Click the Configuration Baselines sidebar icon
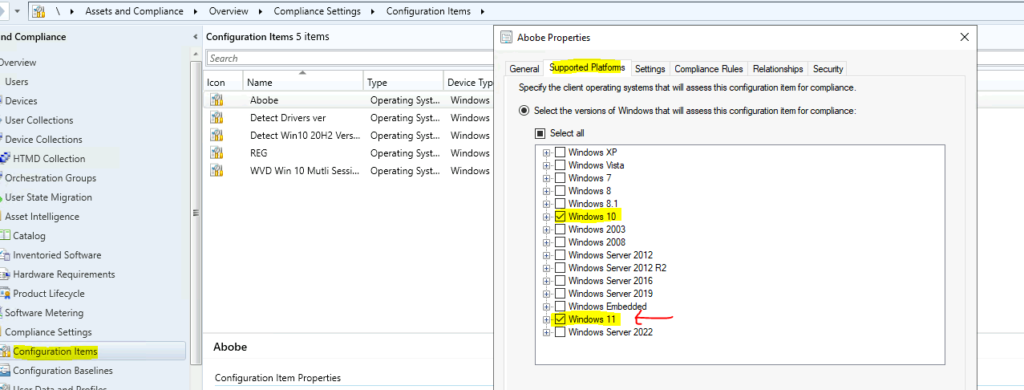 coord(5,371)
